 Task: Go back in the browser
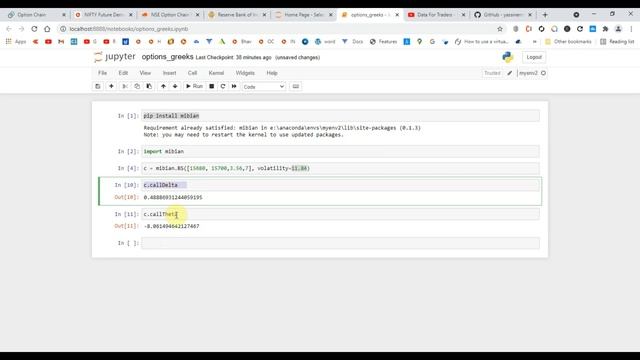point(9,29)
